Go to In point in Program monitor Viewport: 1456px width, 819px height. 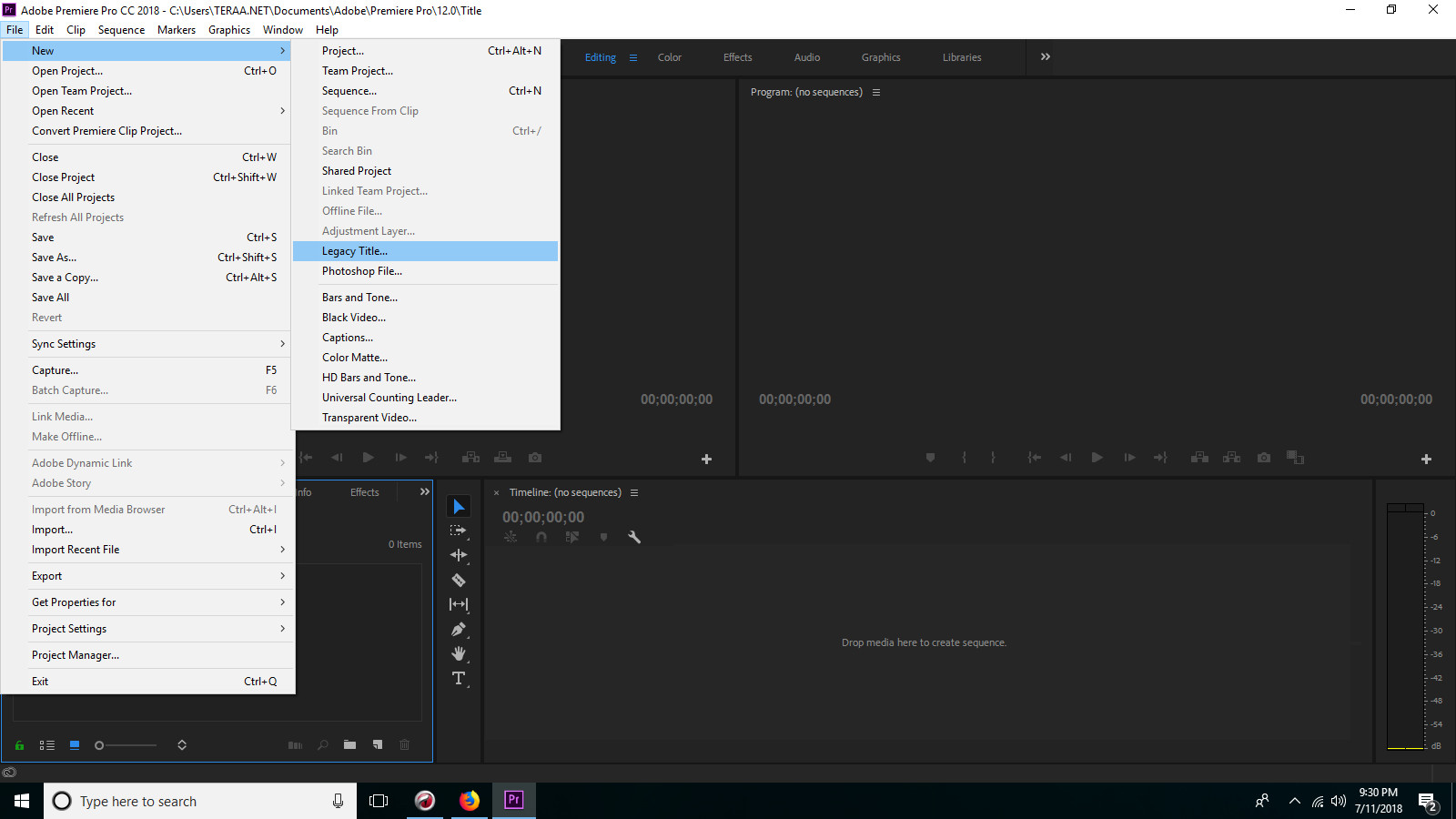coord(1035,458)
